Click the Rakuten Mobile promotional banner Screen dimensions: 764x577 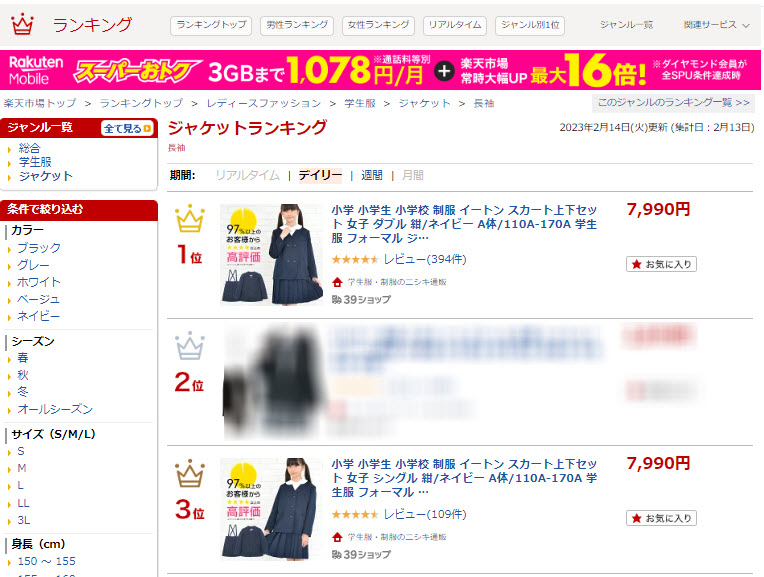coord(380,70)
